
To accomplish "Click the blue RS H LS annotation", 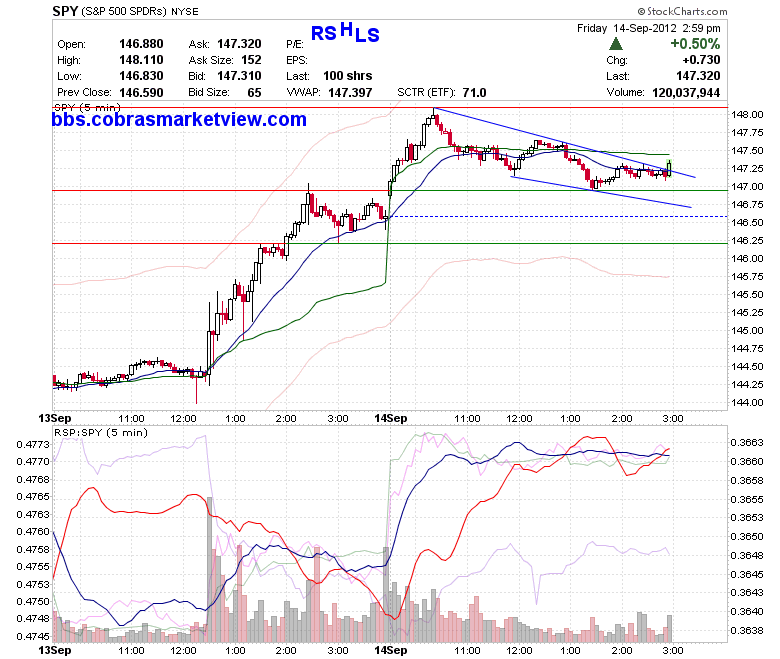I will coord(345,32).
